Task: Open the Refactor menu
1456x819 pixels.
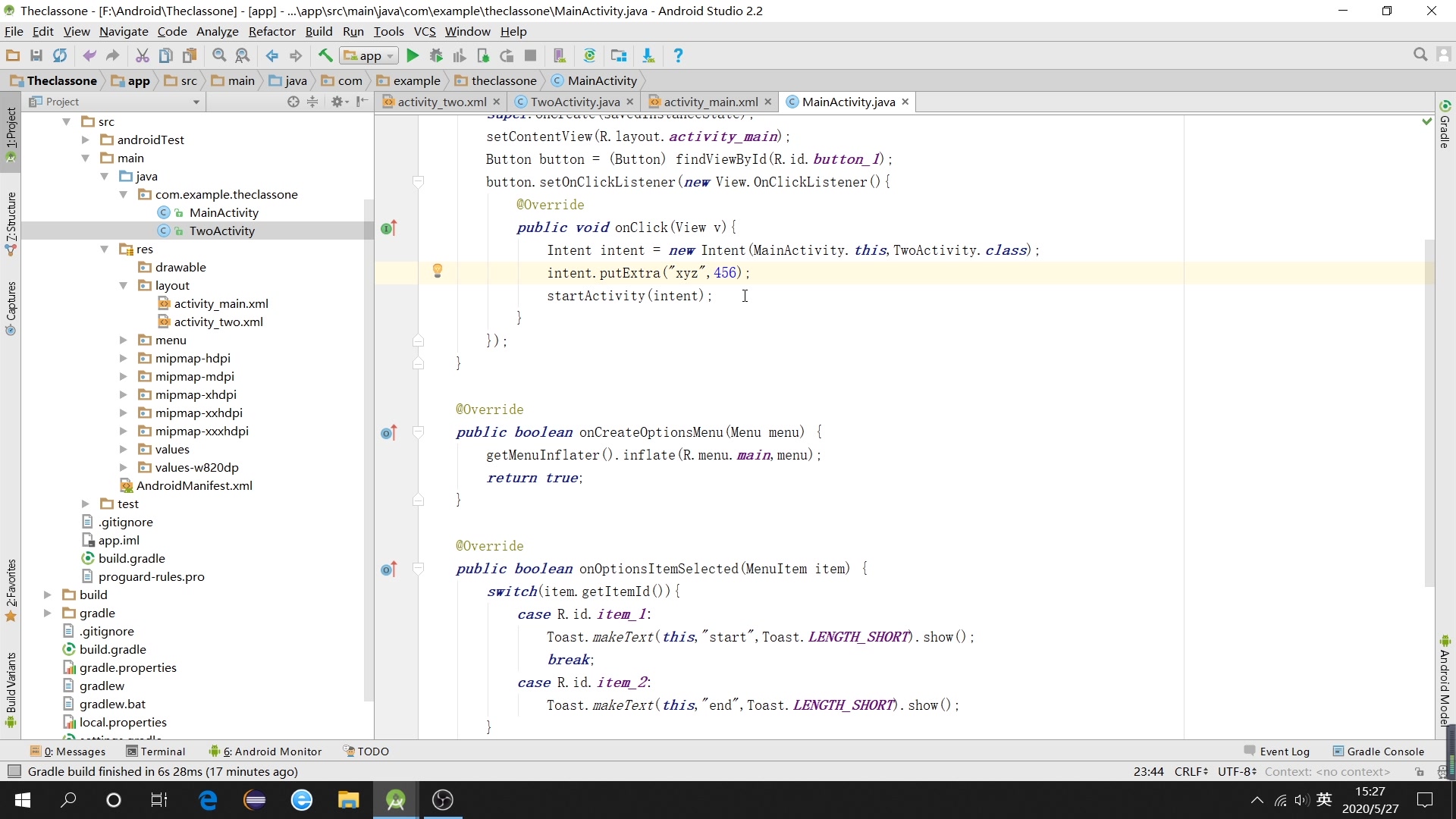Action: (271, 31)
